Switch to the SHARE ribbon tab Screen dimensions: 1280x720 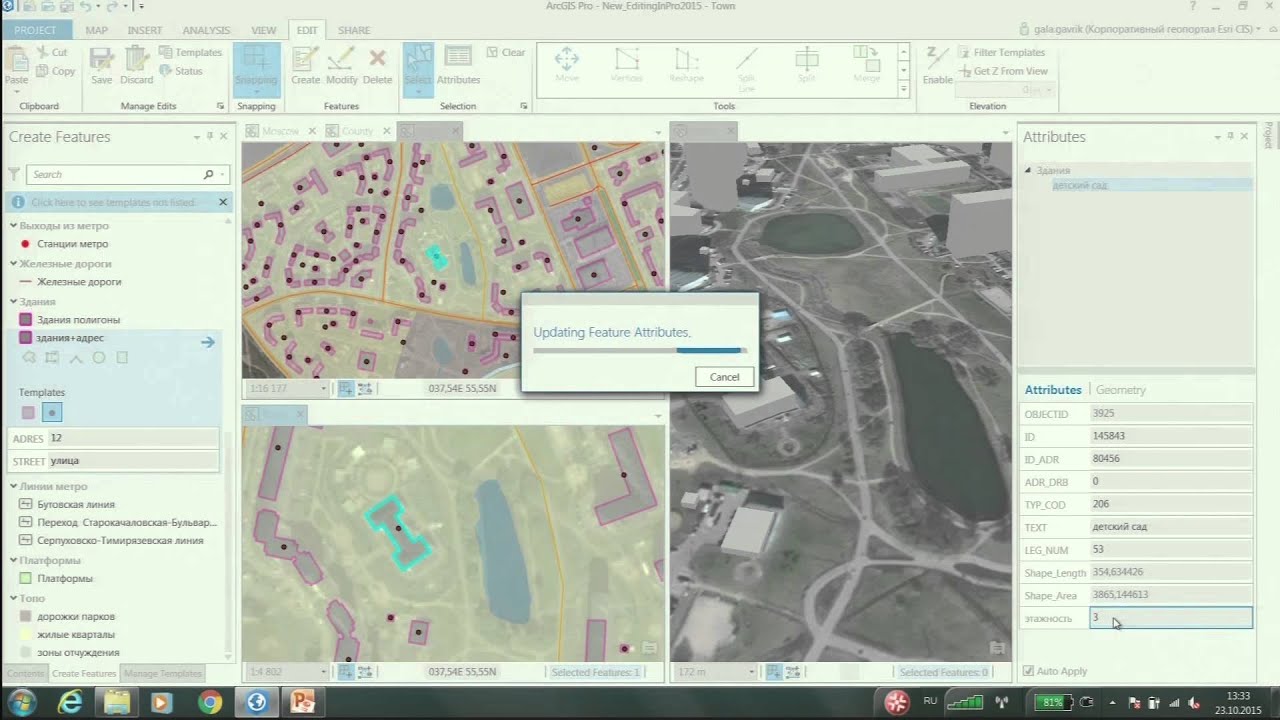354,30
